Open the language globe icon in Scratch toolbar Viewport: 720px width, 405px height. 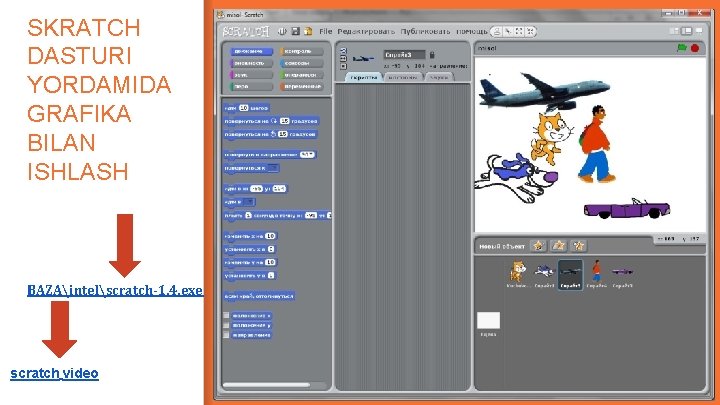(x=282, y=31)
